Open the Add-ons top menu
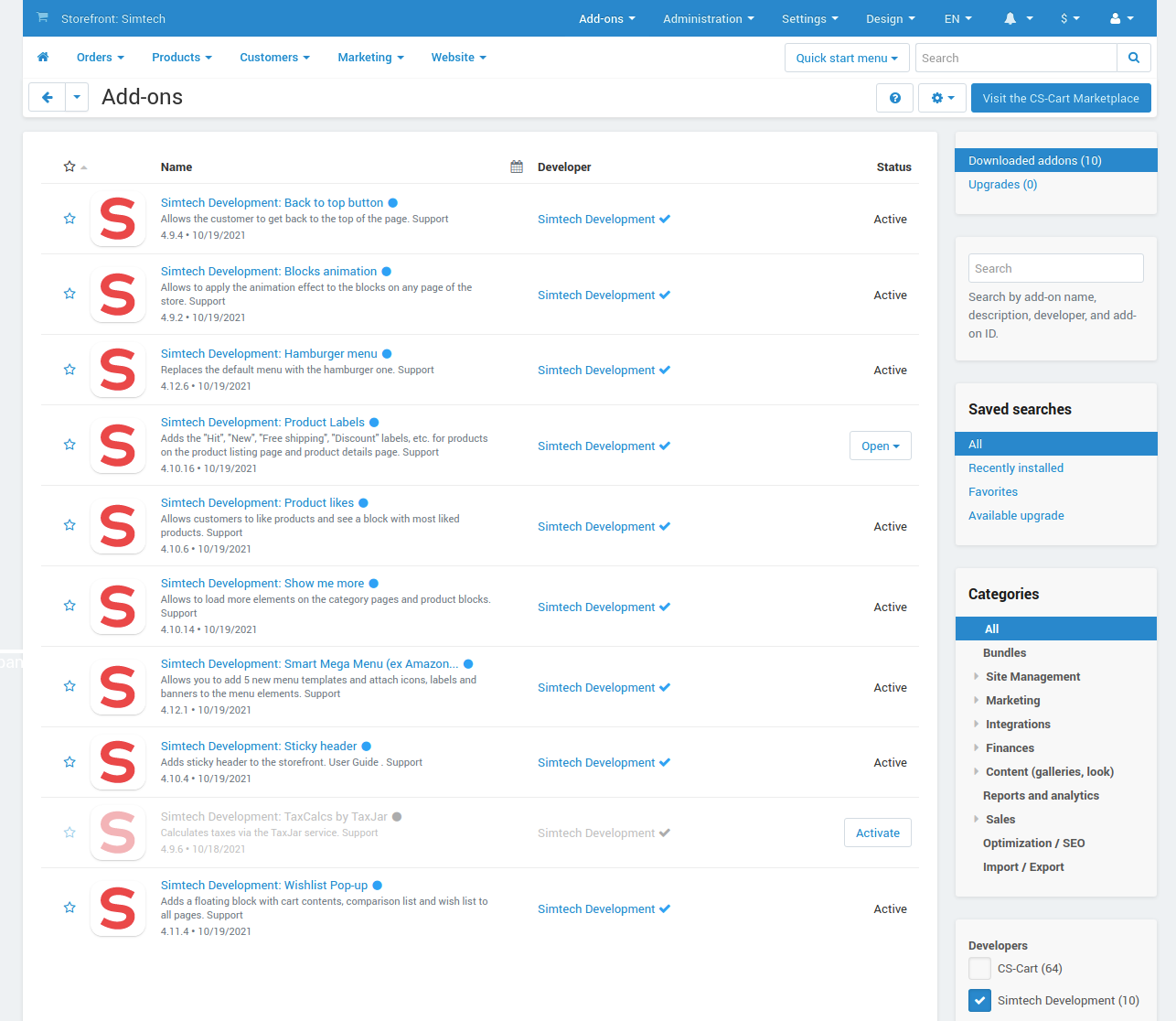The image size is (1176, 1021). click(607, 18)
